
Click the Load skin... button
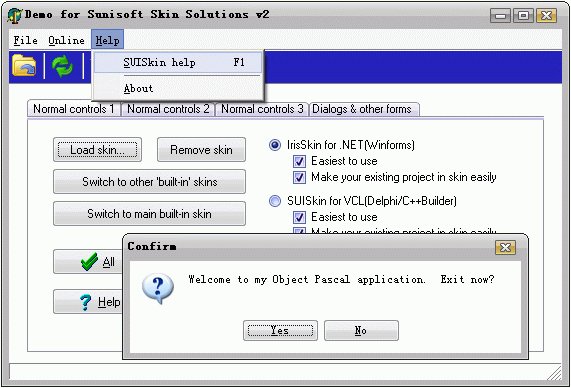[97, 150]
